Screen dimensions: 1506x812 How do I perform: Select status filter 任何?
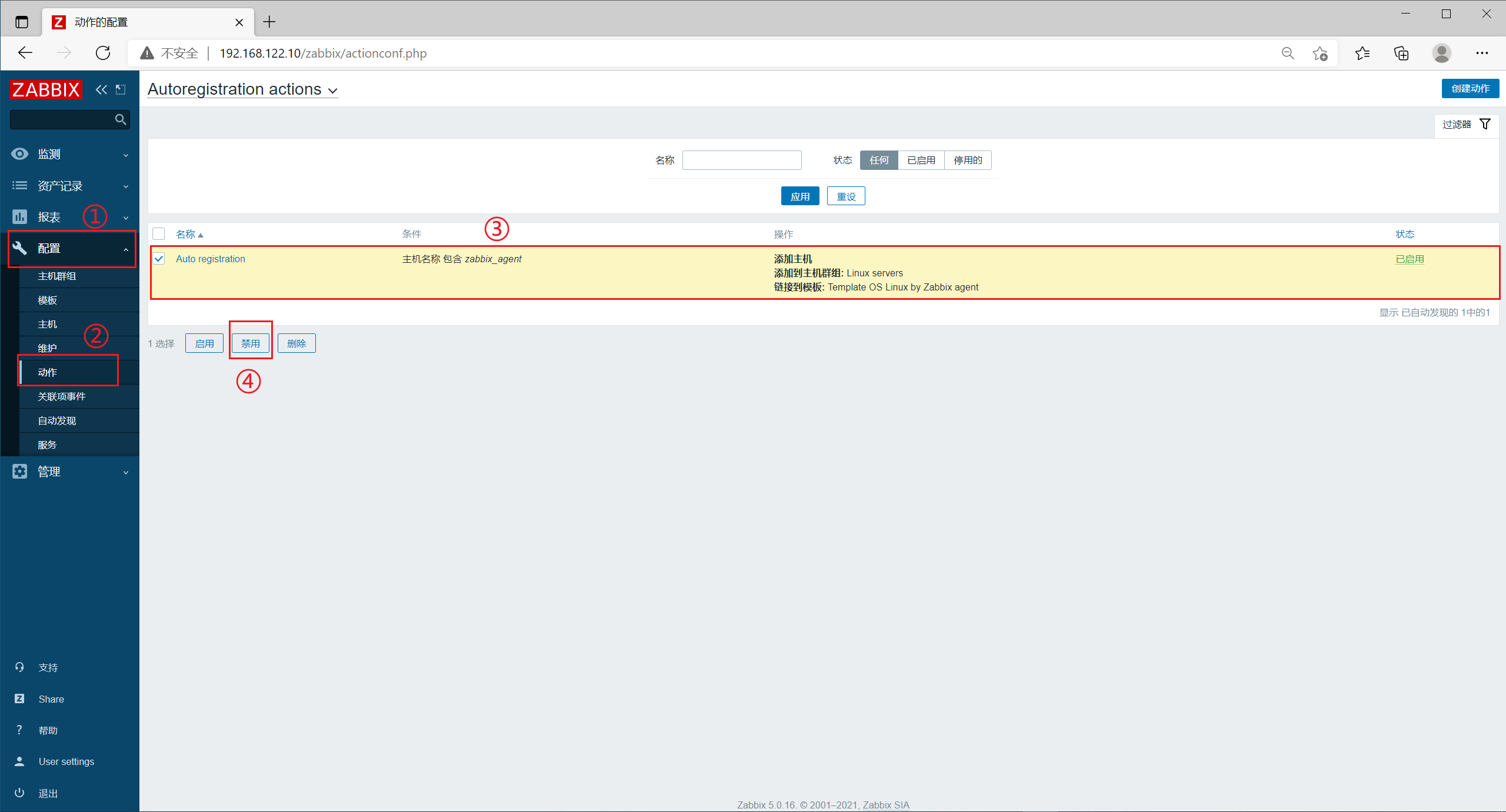[879, 160]
